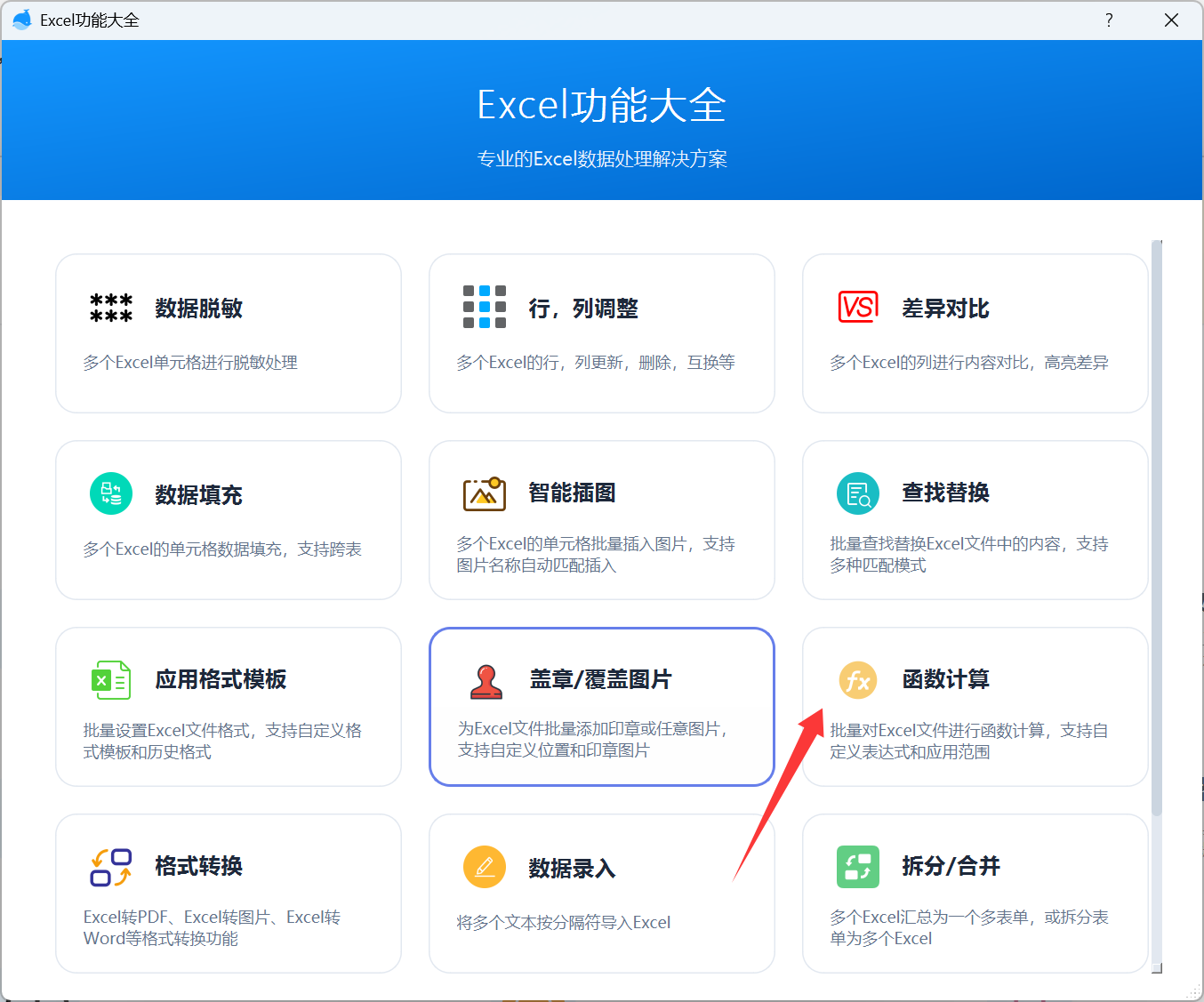This screenshot has height=1002, width=1204.
Task: Open the 数据填充 title
Action: (x=199, y=495)
